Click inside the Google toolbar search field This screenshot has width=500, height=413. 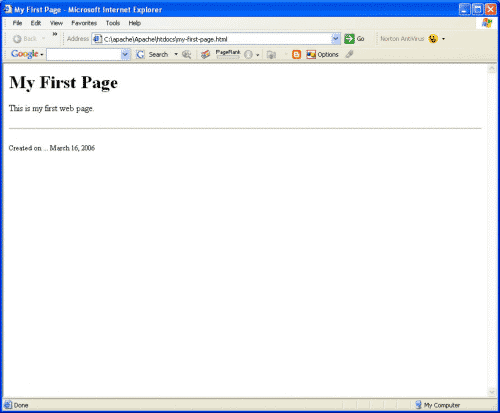84,54
